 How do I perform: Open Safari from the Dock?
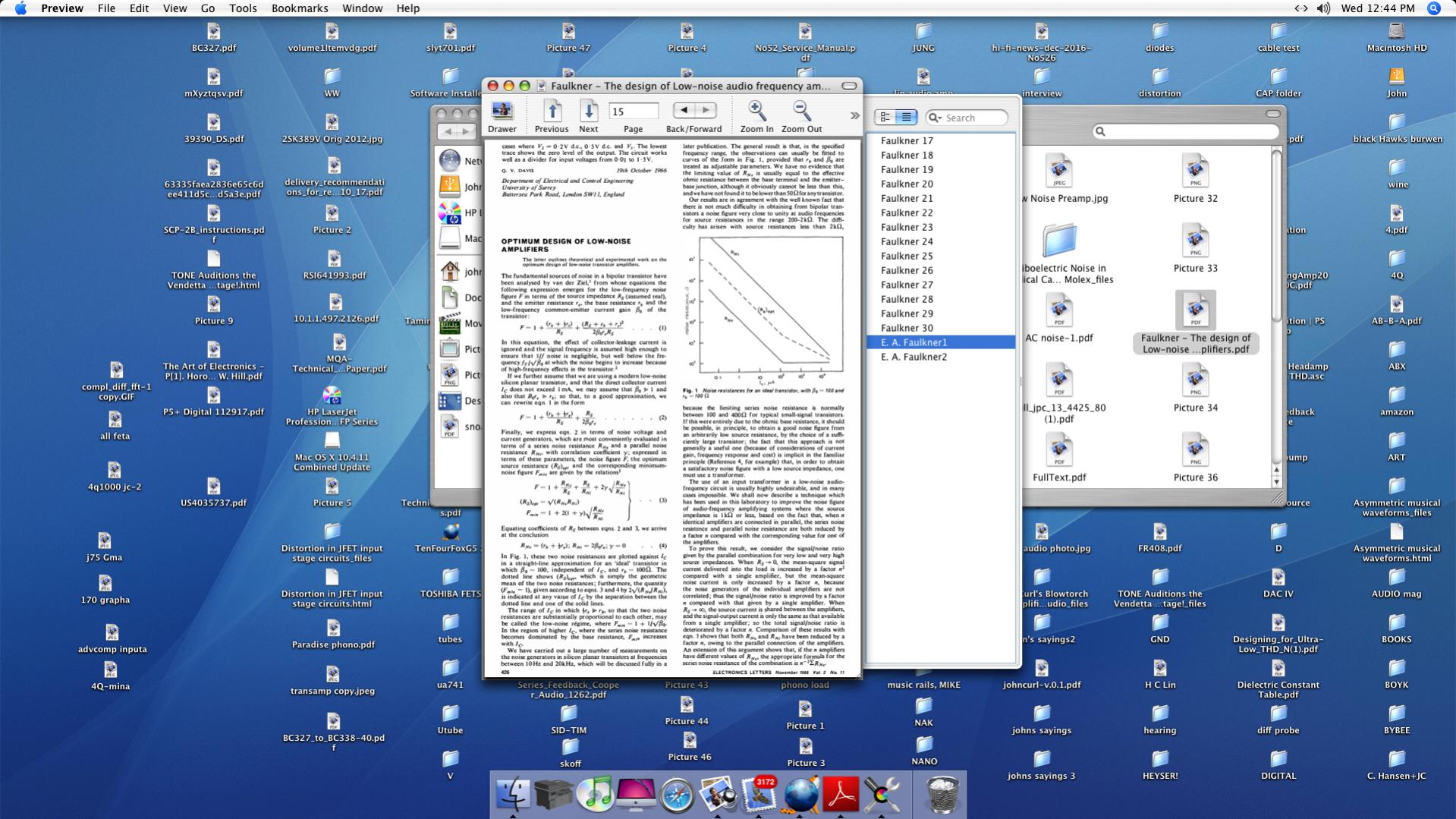click(x=677, y=795)
